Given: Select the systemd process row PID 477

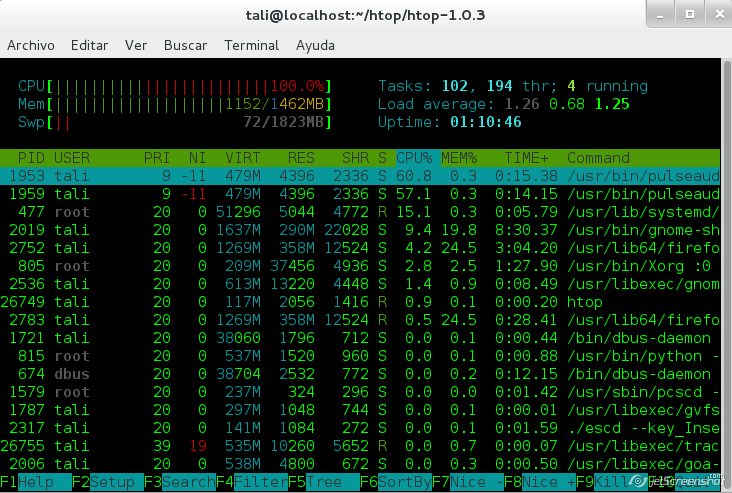Looking at the screenshot, I should [360, 212].
